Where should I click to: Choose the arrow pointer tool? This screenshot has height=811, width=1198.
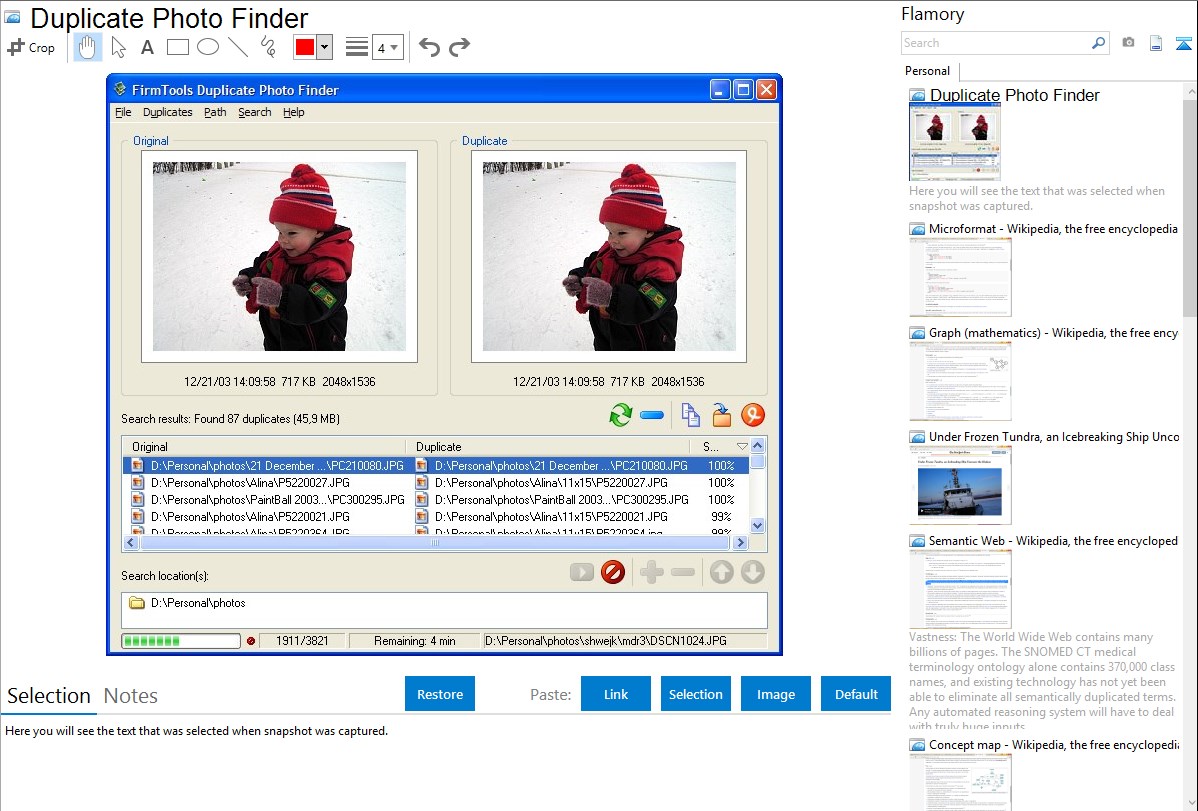[118, 47]
